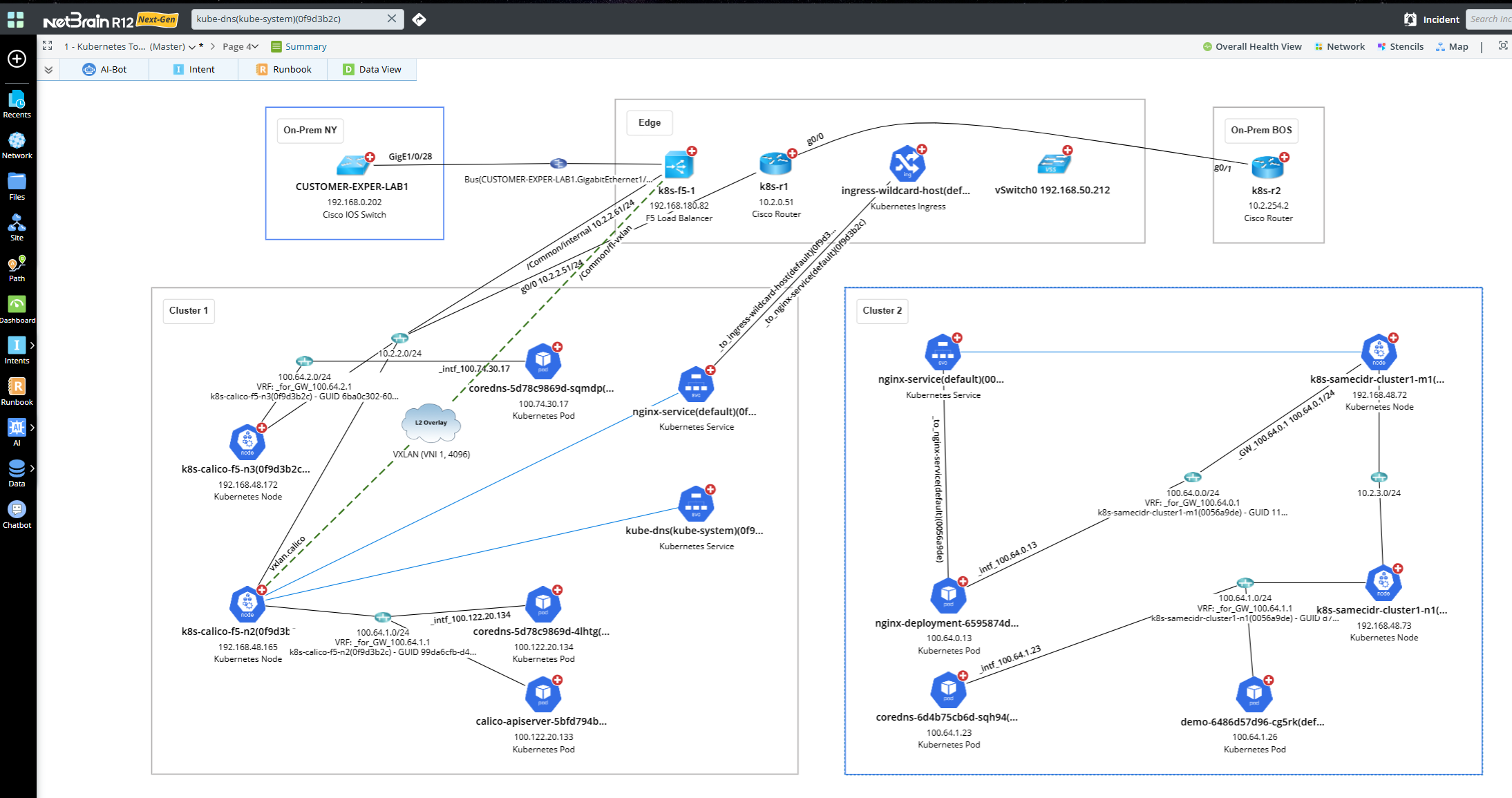Open the Data View panel

372,69
